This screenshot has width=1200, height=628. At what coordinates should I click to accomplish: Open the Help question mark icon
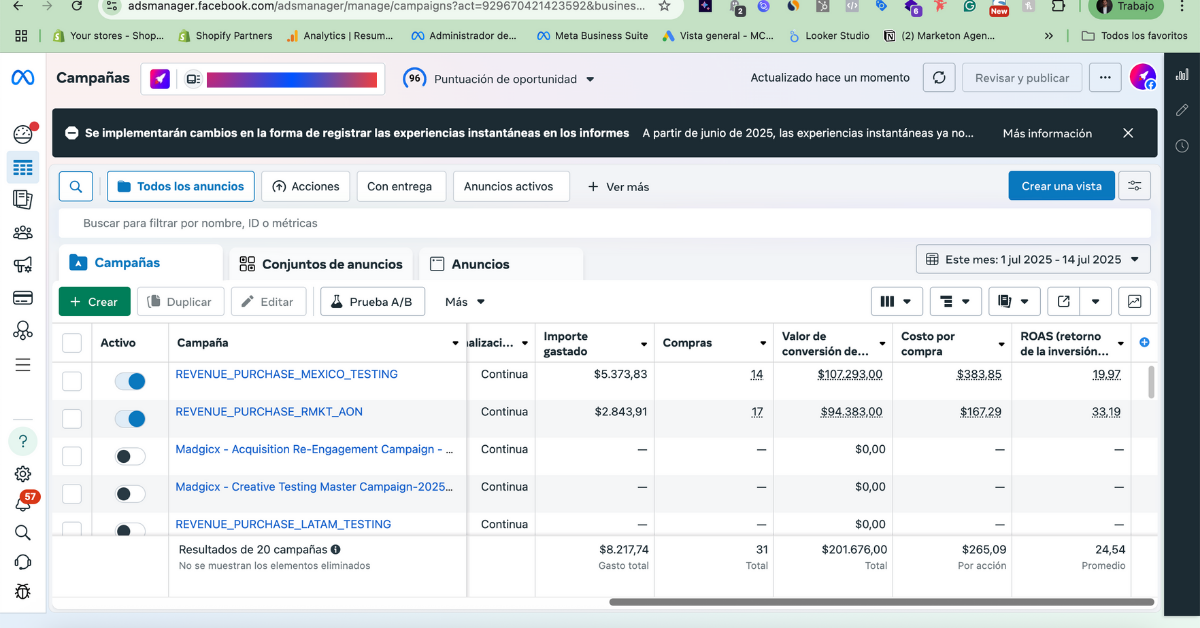23,441
